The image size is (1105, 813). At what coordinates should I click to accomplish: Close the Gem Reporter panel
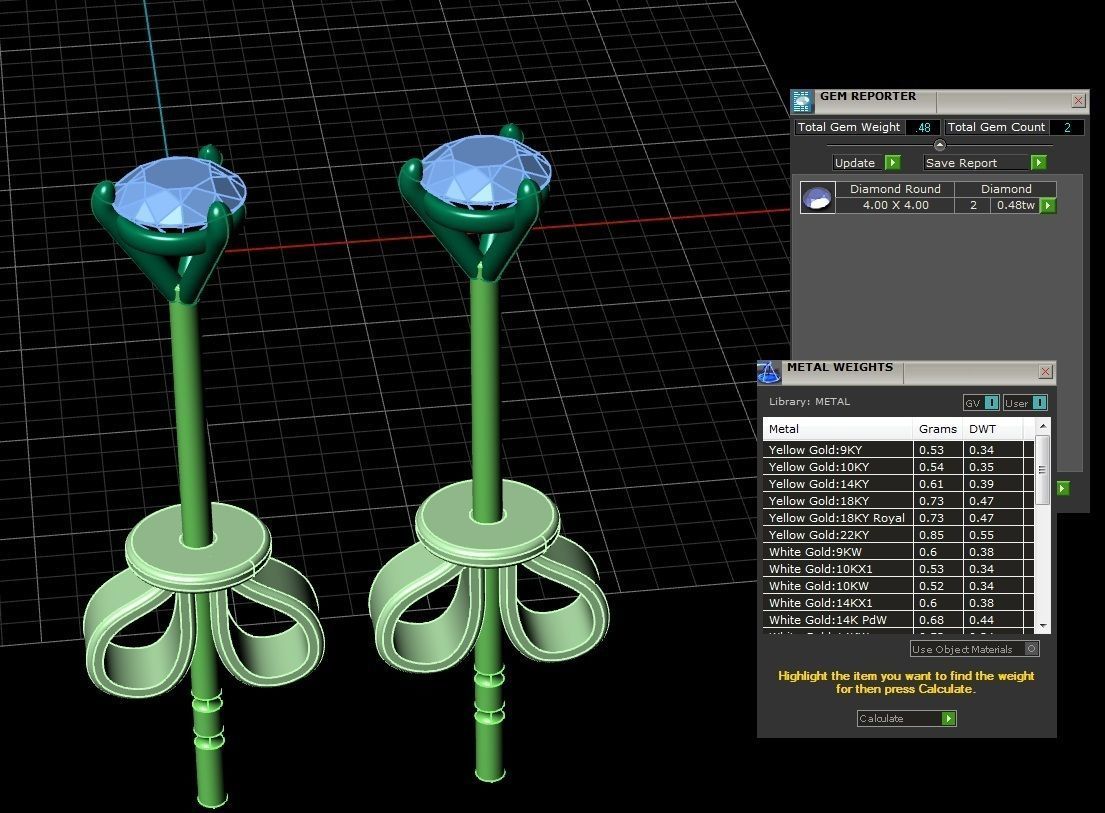(x=1078, y=101)
